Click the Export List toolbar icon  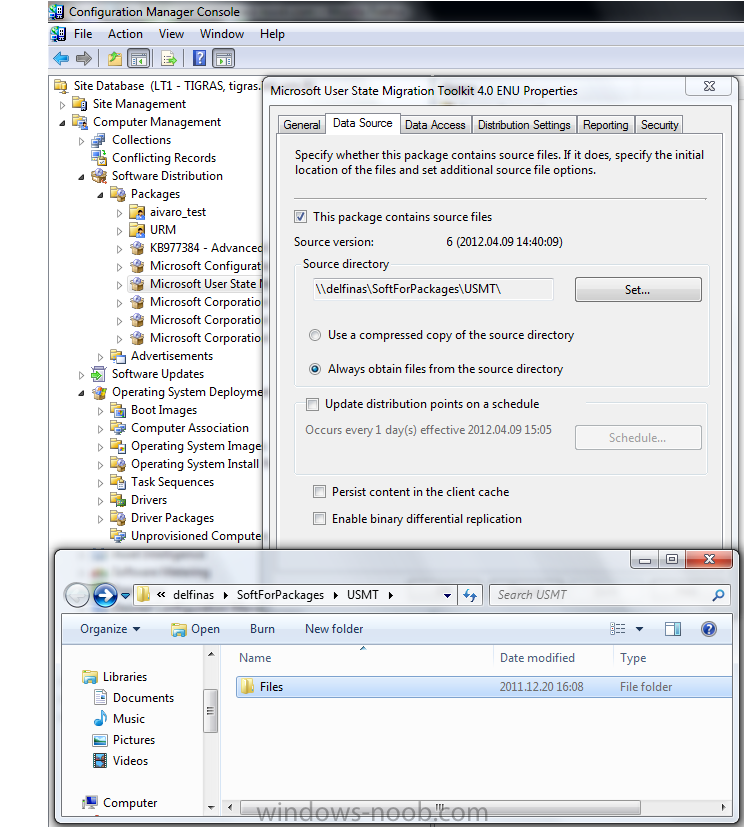pyautogui.click(x=169, y=59)
